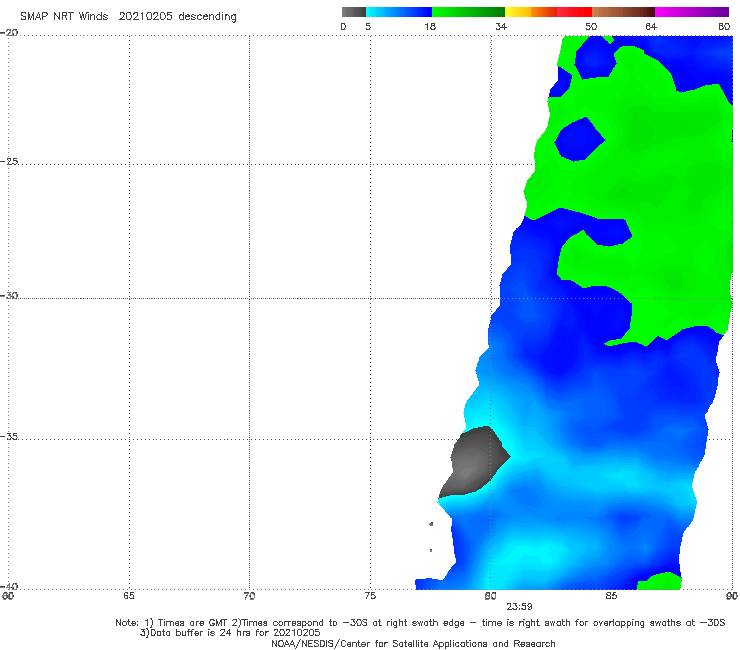This screenshot has width=740, height=650.
Task: Click the swath time label '23:59'
Action: pos(519,607)
